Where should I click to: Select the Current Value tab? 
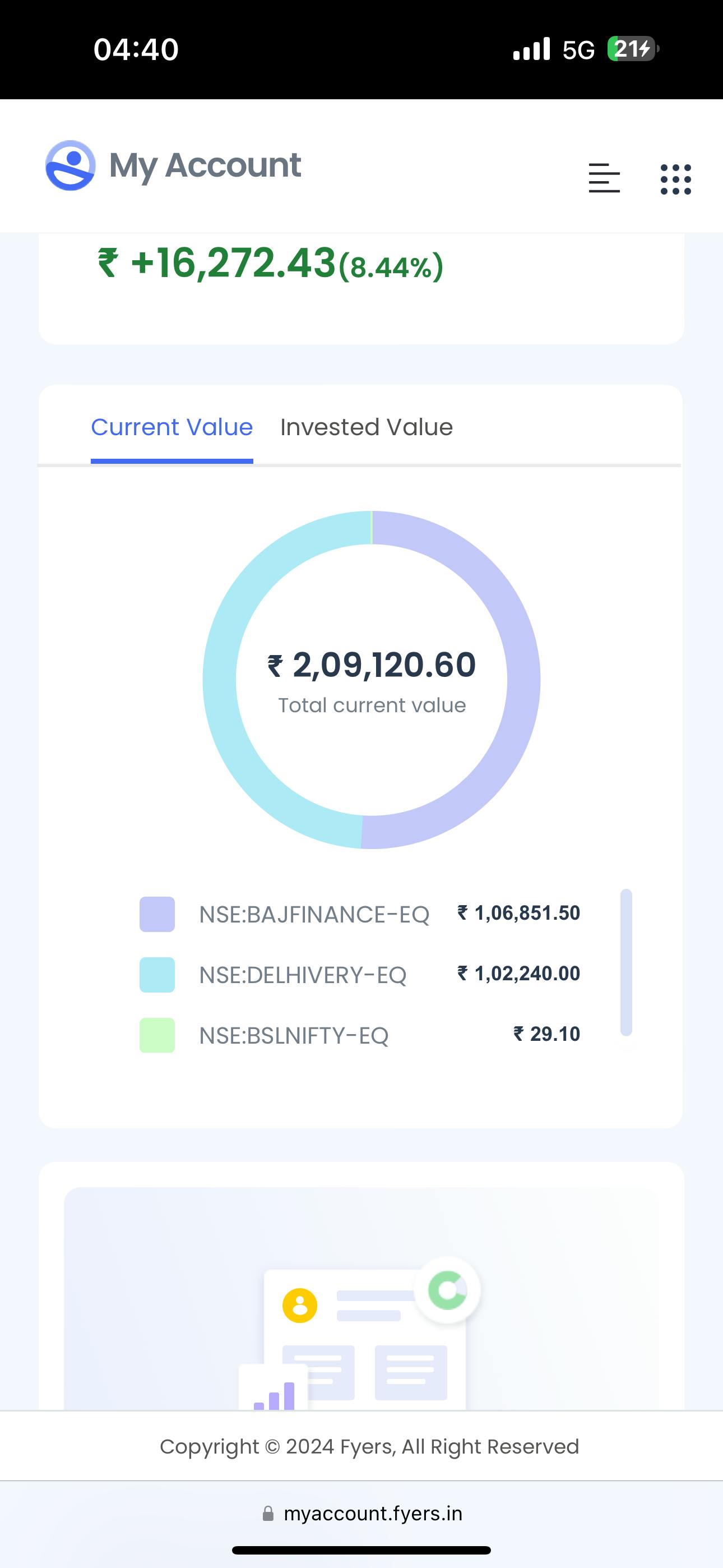[x=172, y=427]
